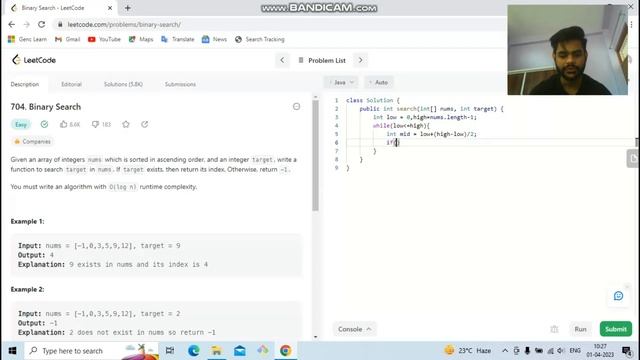Click the Example 2: heading

[27, 289]
